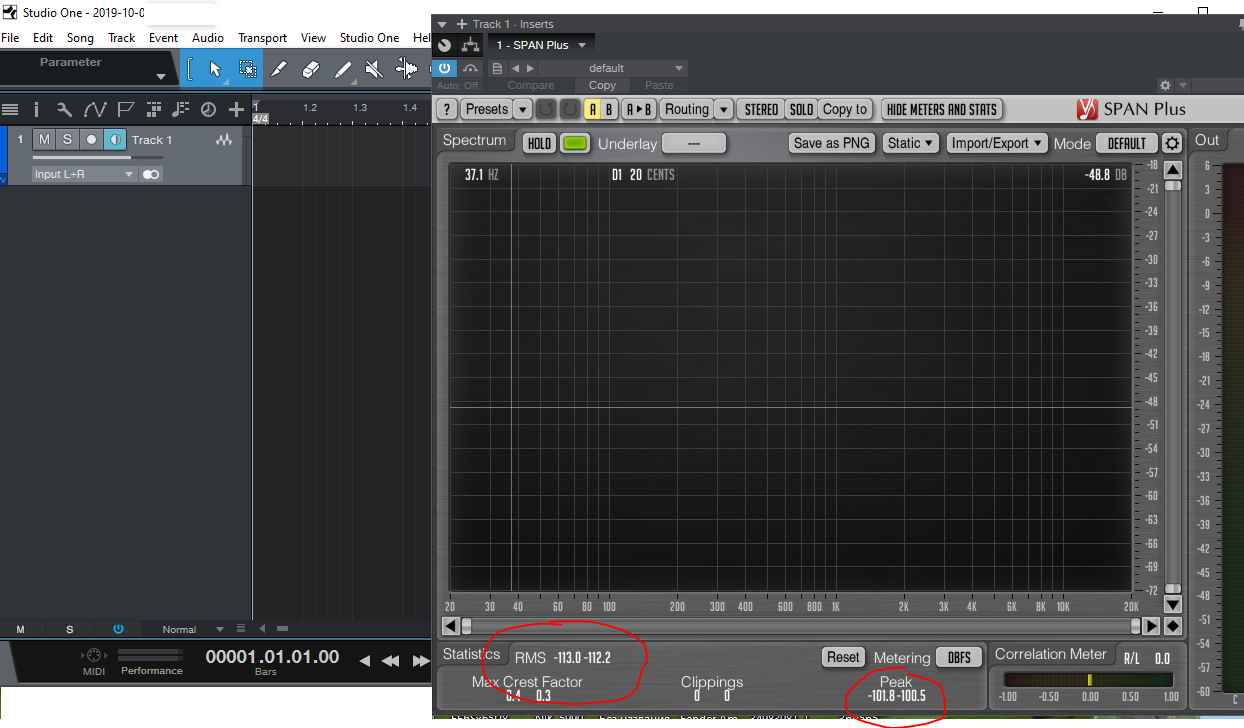Viewport: 1244px width, 728px height.
Task: Expand Parameter panel dropdown arrow
Action: point(161,77)
